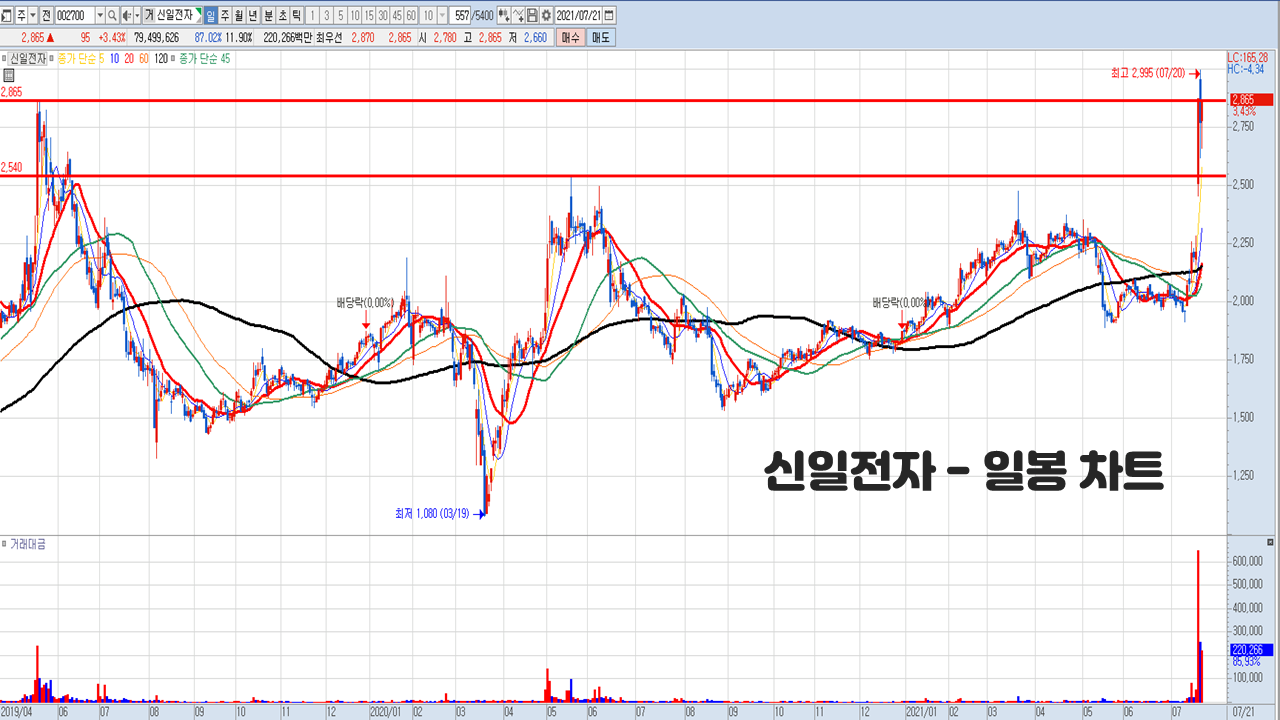Click the 10 moving average legend
This screenshot has width=1280, height=720.
pos(114,58)
